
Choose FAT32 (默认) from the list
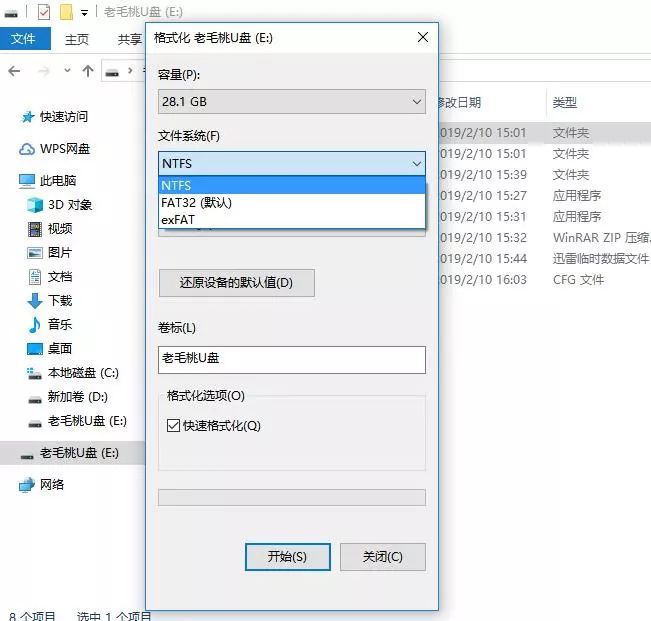click(197, 202)
